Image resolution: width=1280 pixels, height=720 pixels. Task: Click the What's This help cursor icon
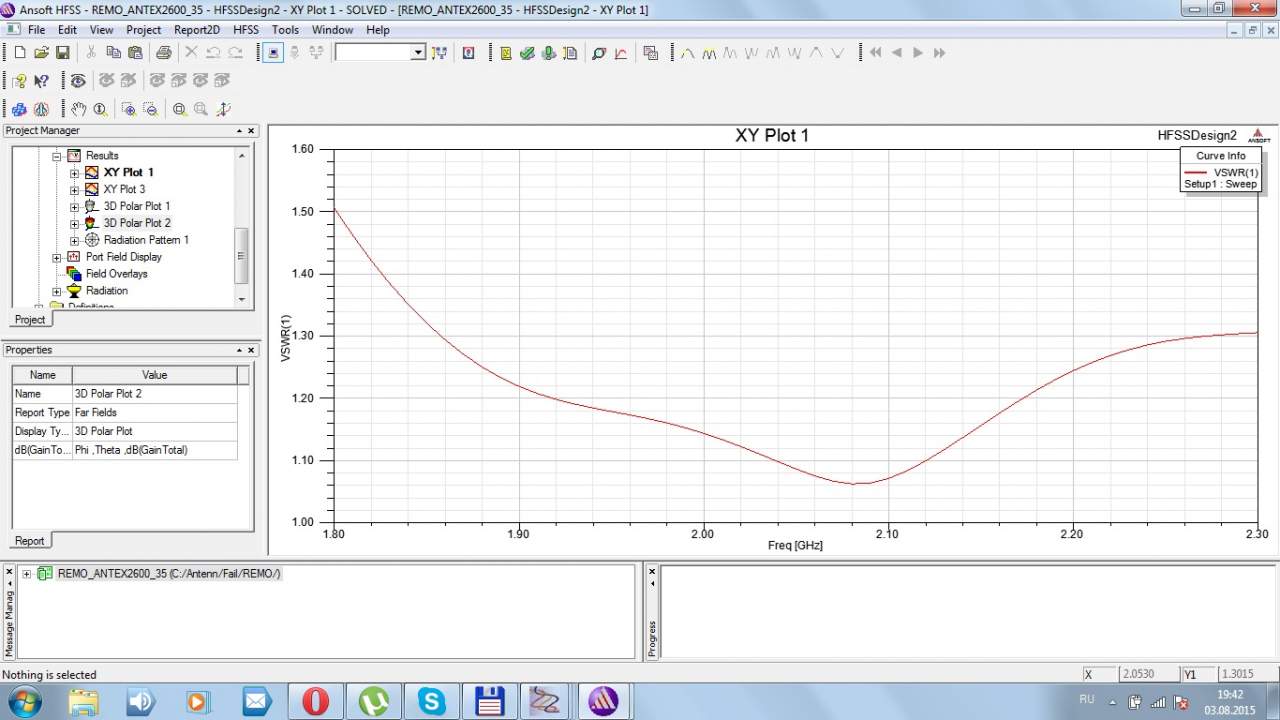point(41,81)
